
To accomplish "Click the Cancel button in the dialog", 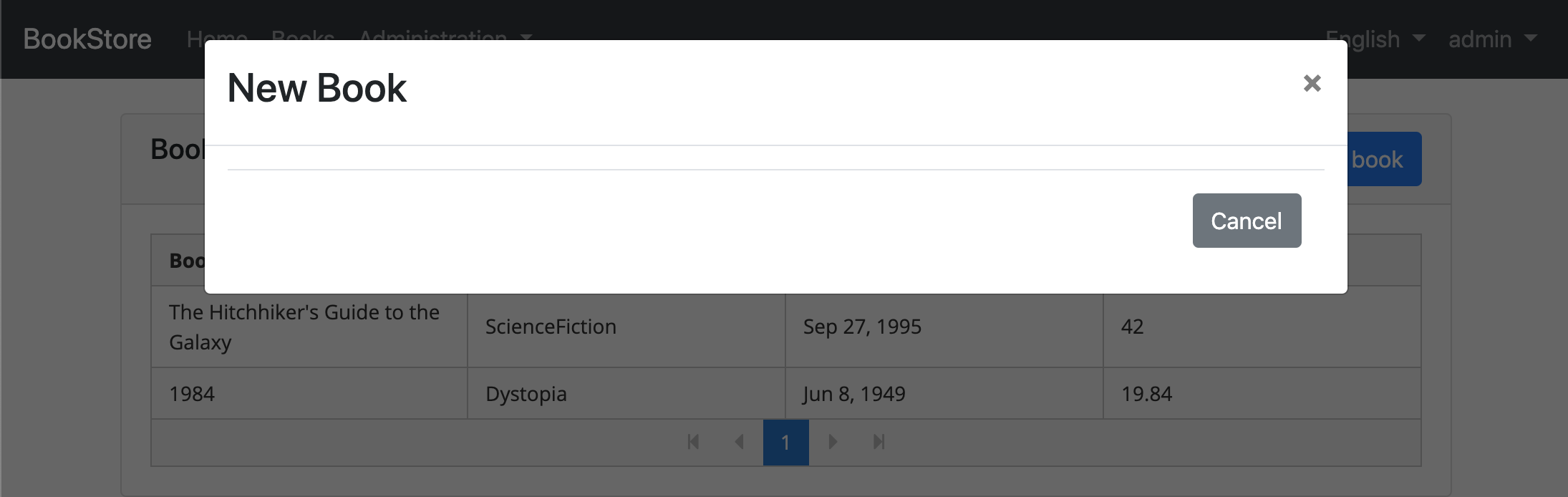I will pyautogui.click(x=1247, y=221).
